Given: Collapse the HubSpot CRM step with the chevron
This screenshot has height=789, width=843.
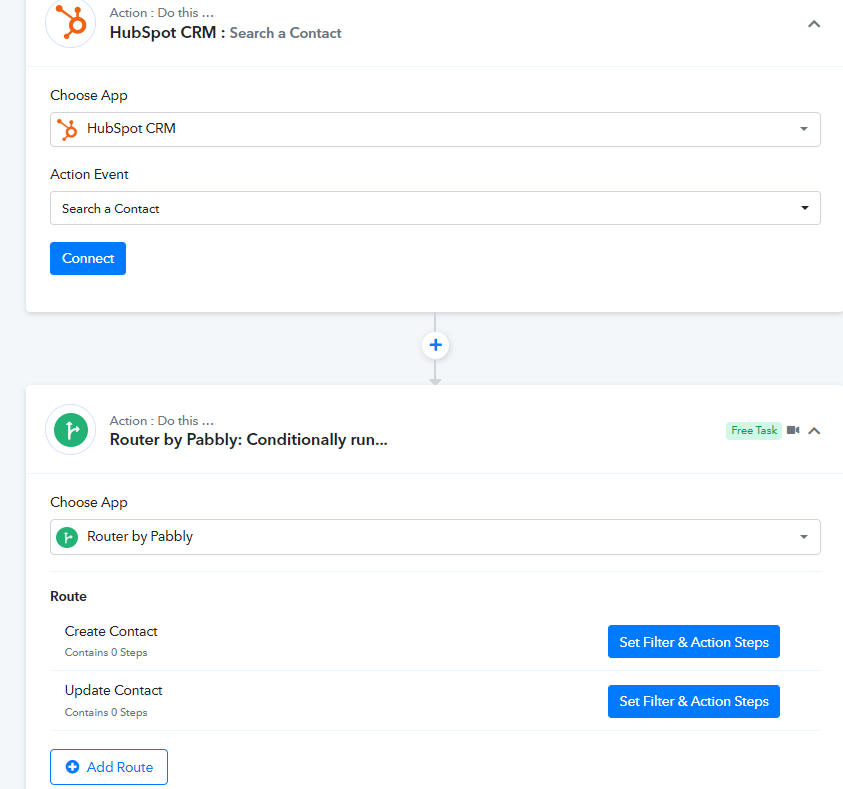Looking at the screenshot, I should 814,24.
